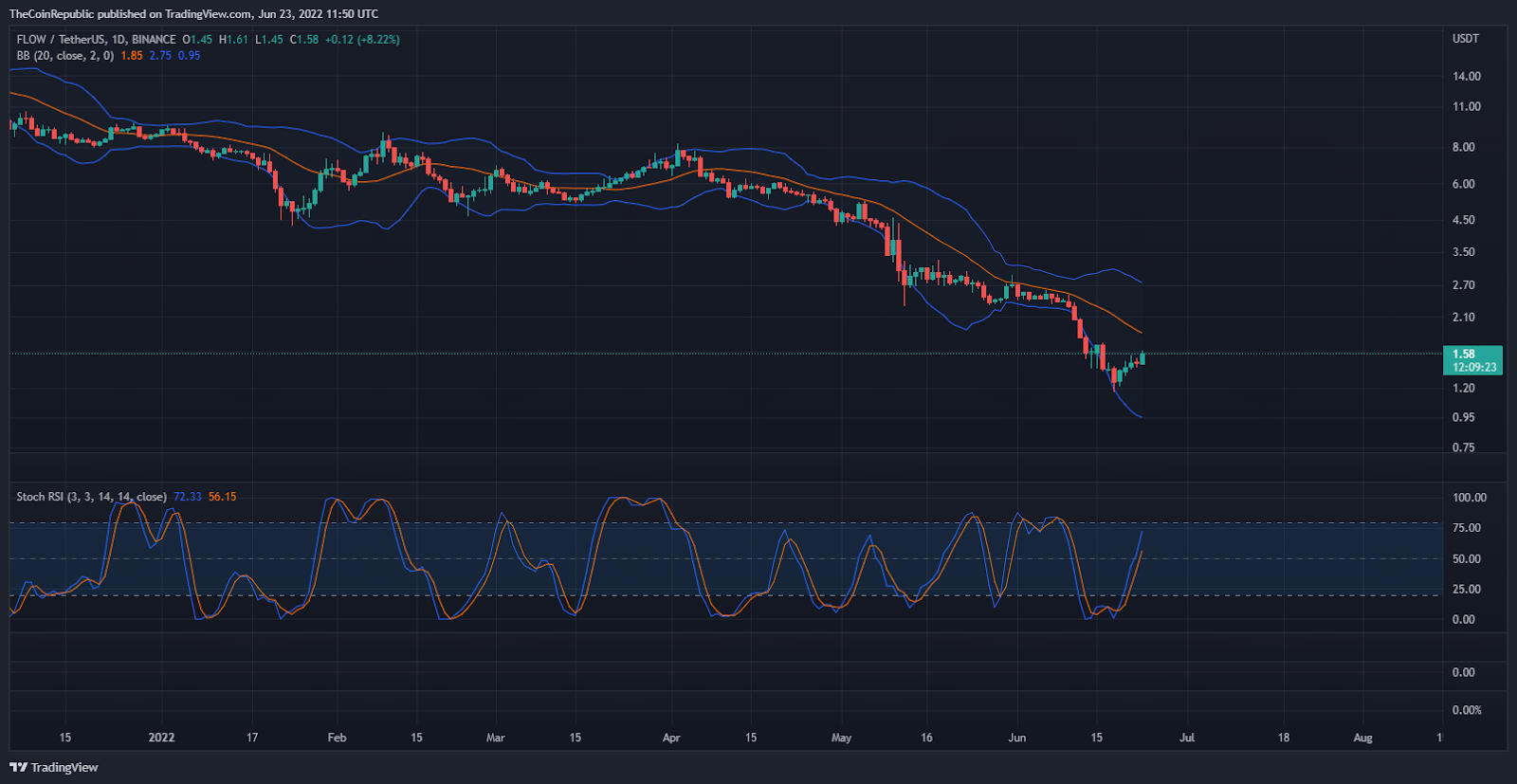Image resolution: width=1517 pixels, height=784 pixels.
Task: Click the BB basis value 1.85
Action: [x=132, y=56]
